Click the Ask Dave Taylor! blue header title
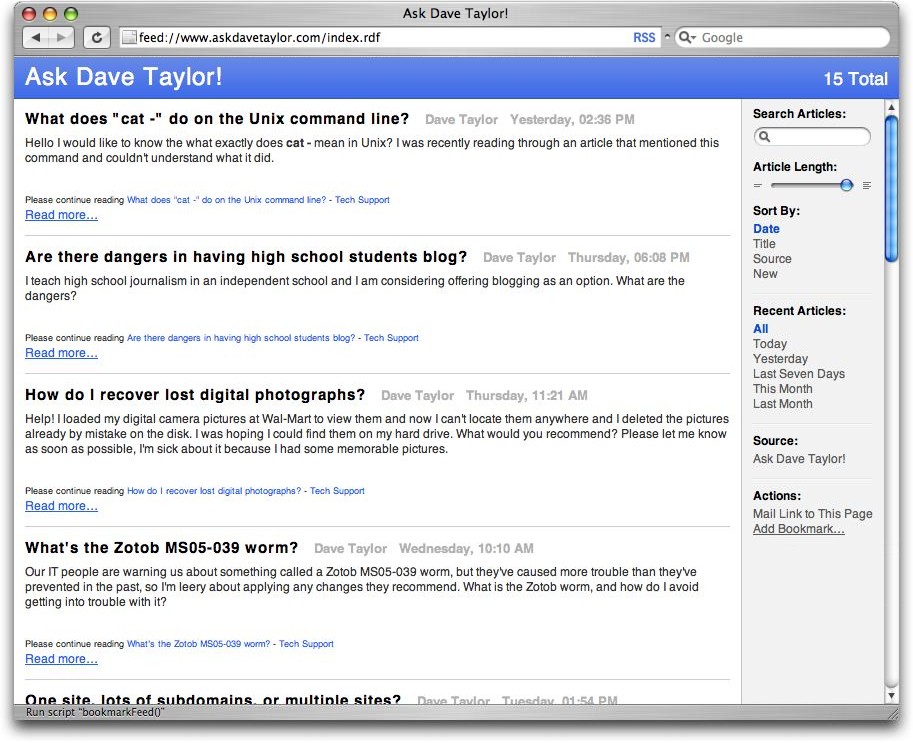913x743 pixels. 123,77
